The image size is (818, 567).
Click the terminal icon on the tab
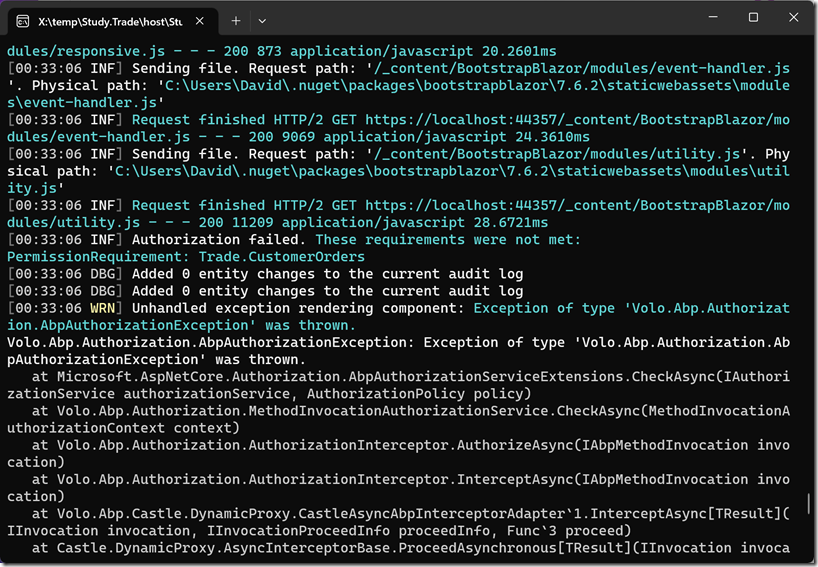[x=22, y=20]
